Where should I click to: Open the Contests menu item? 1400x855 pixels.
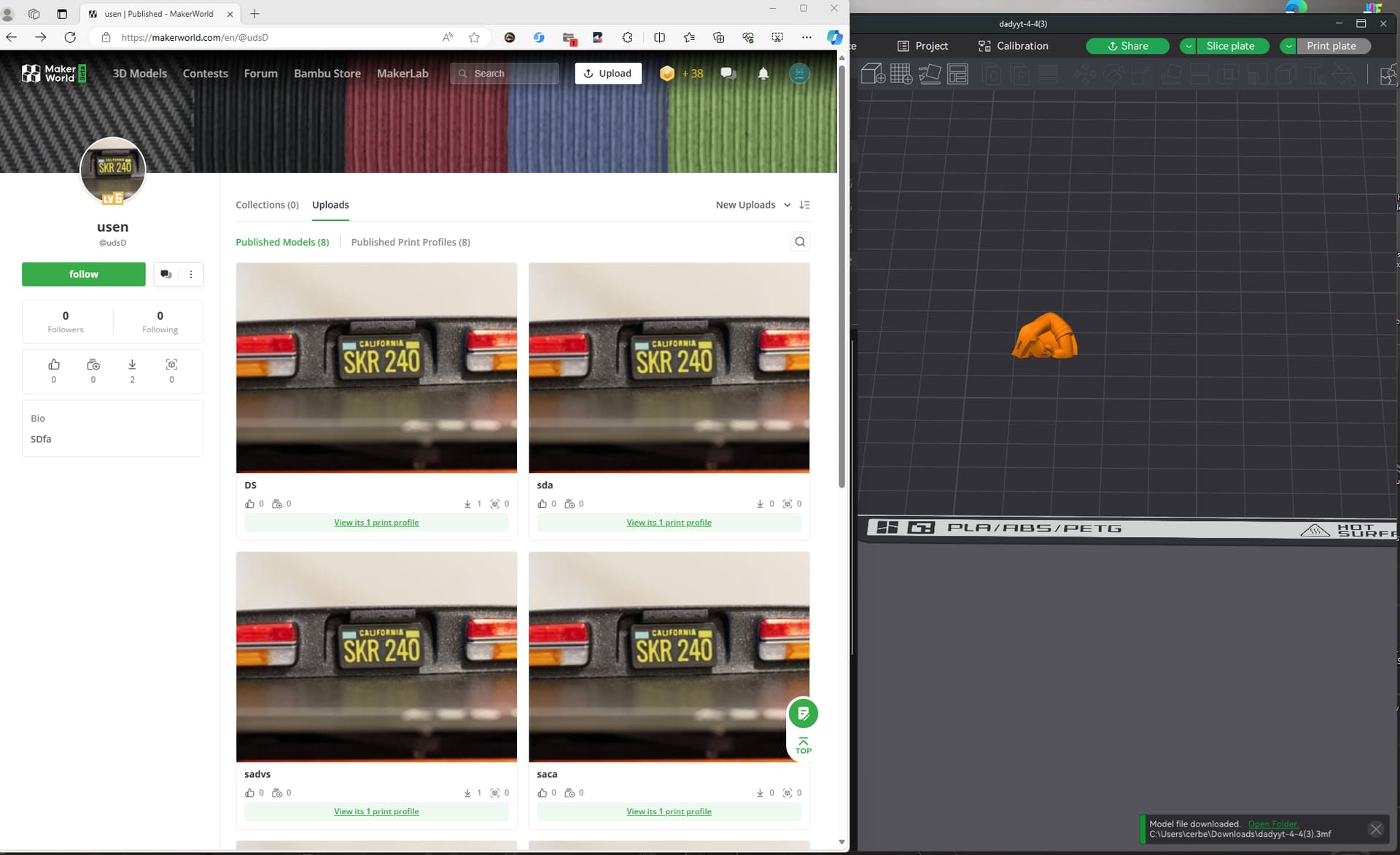click(x=205, y=73)
